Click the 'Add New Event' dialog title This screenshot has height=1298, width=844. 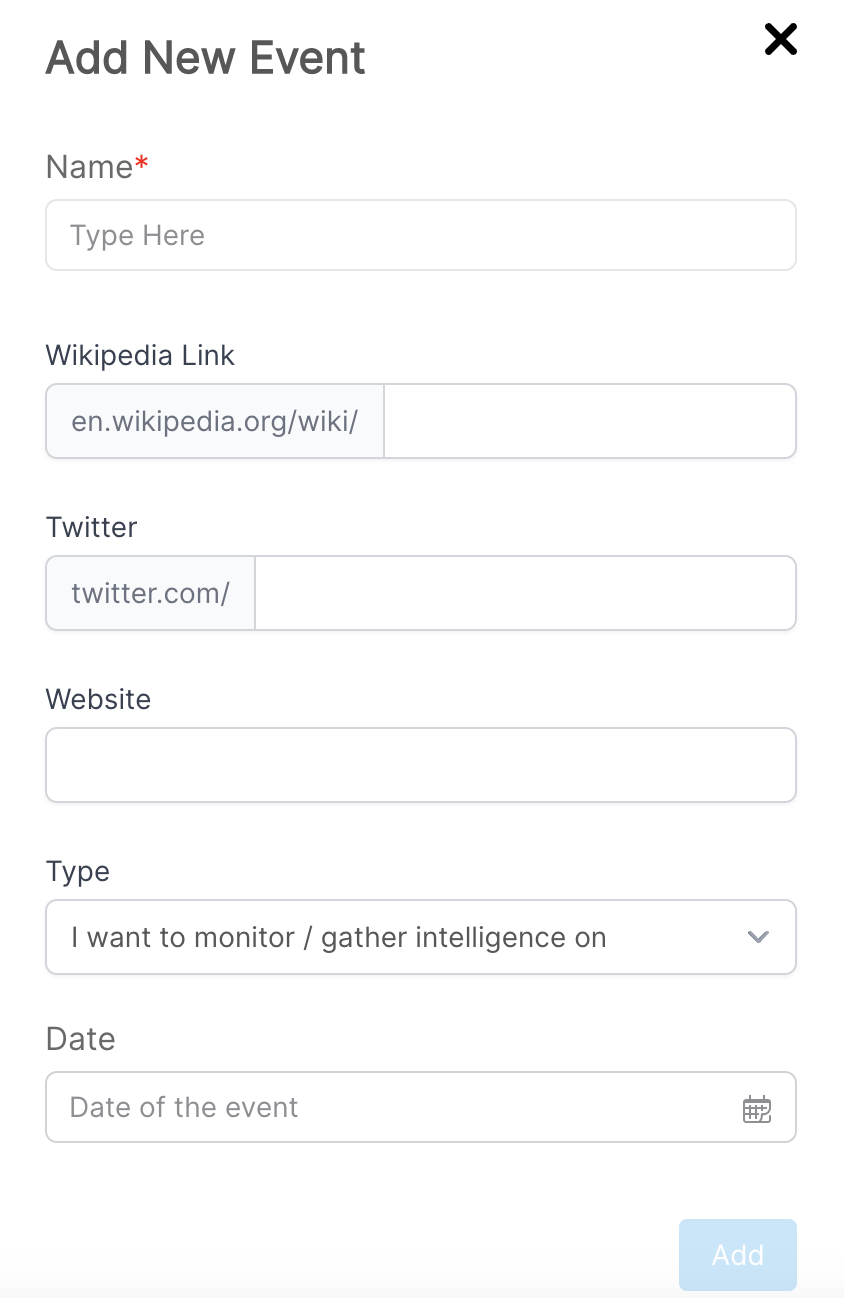pyautogui.click(x=204, y=58)
